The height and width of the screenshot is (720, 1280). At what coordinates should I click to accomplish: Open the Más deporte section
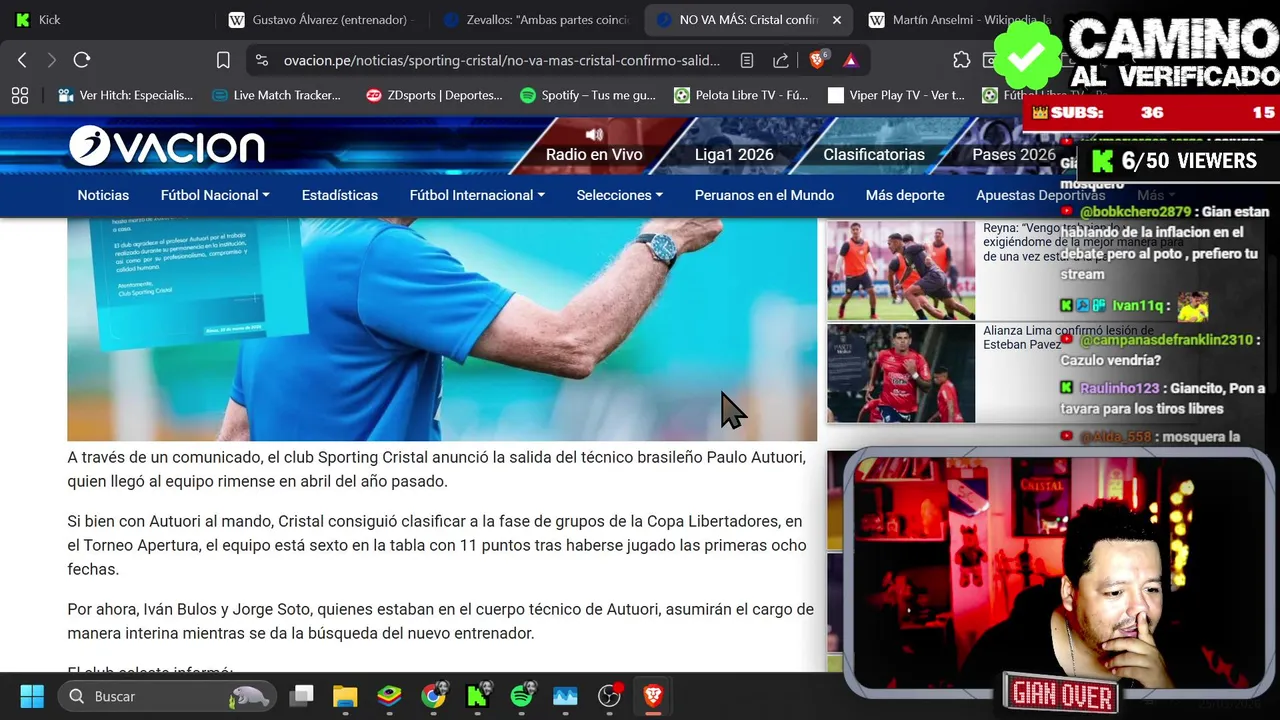coord(905,195)
